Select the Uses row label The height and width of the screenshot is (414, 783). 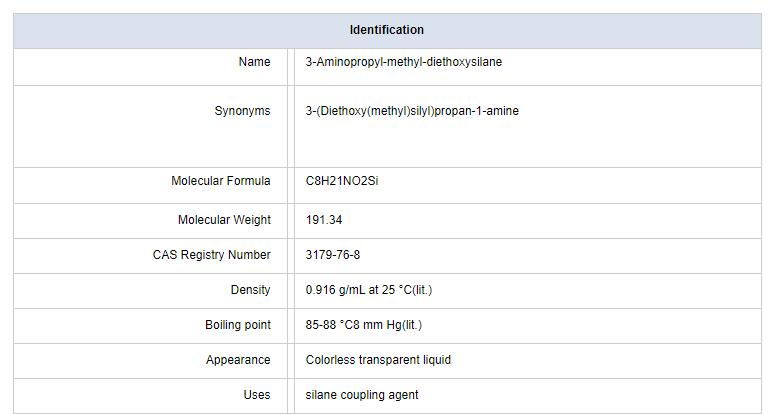point(257,395)
